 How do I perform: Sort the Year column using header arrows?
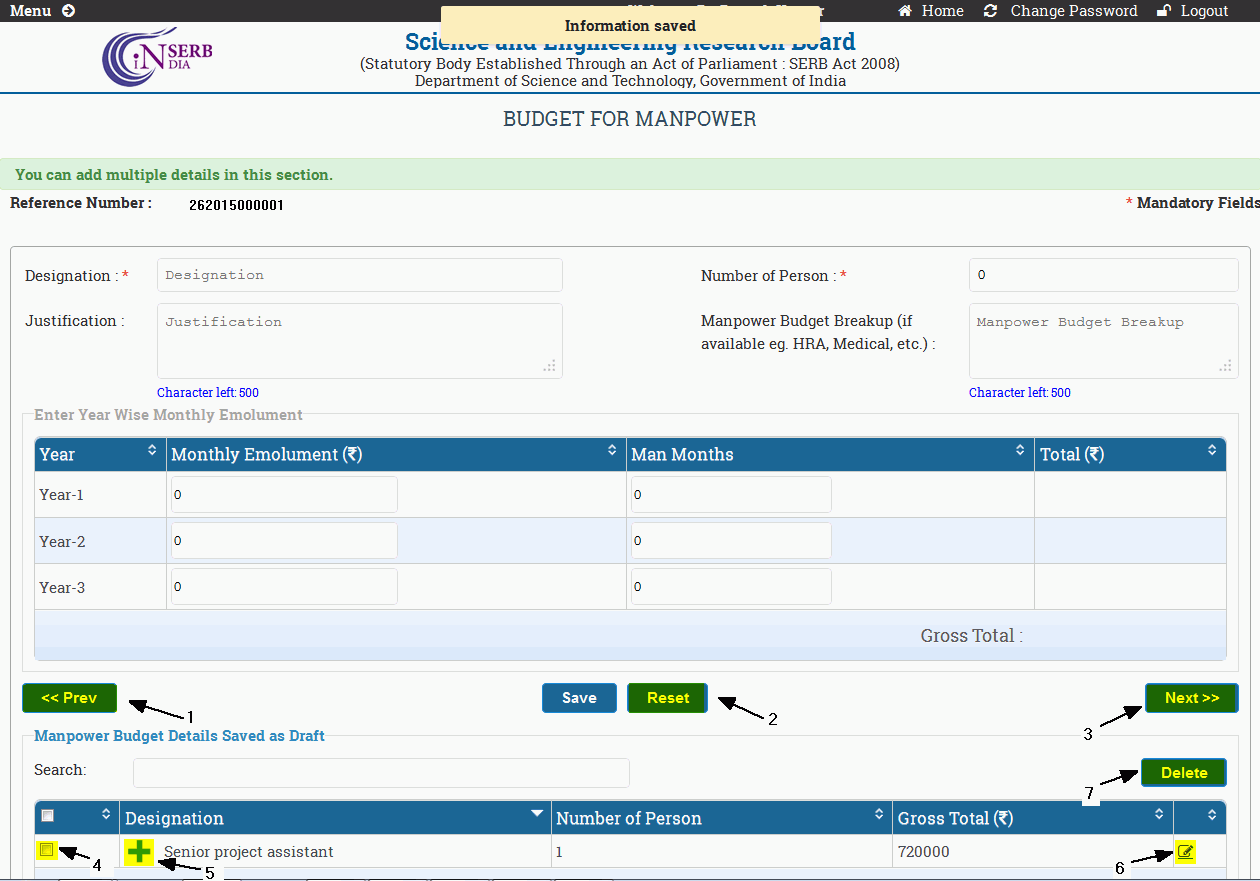[x=152, y=451]
